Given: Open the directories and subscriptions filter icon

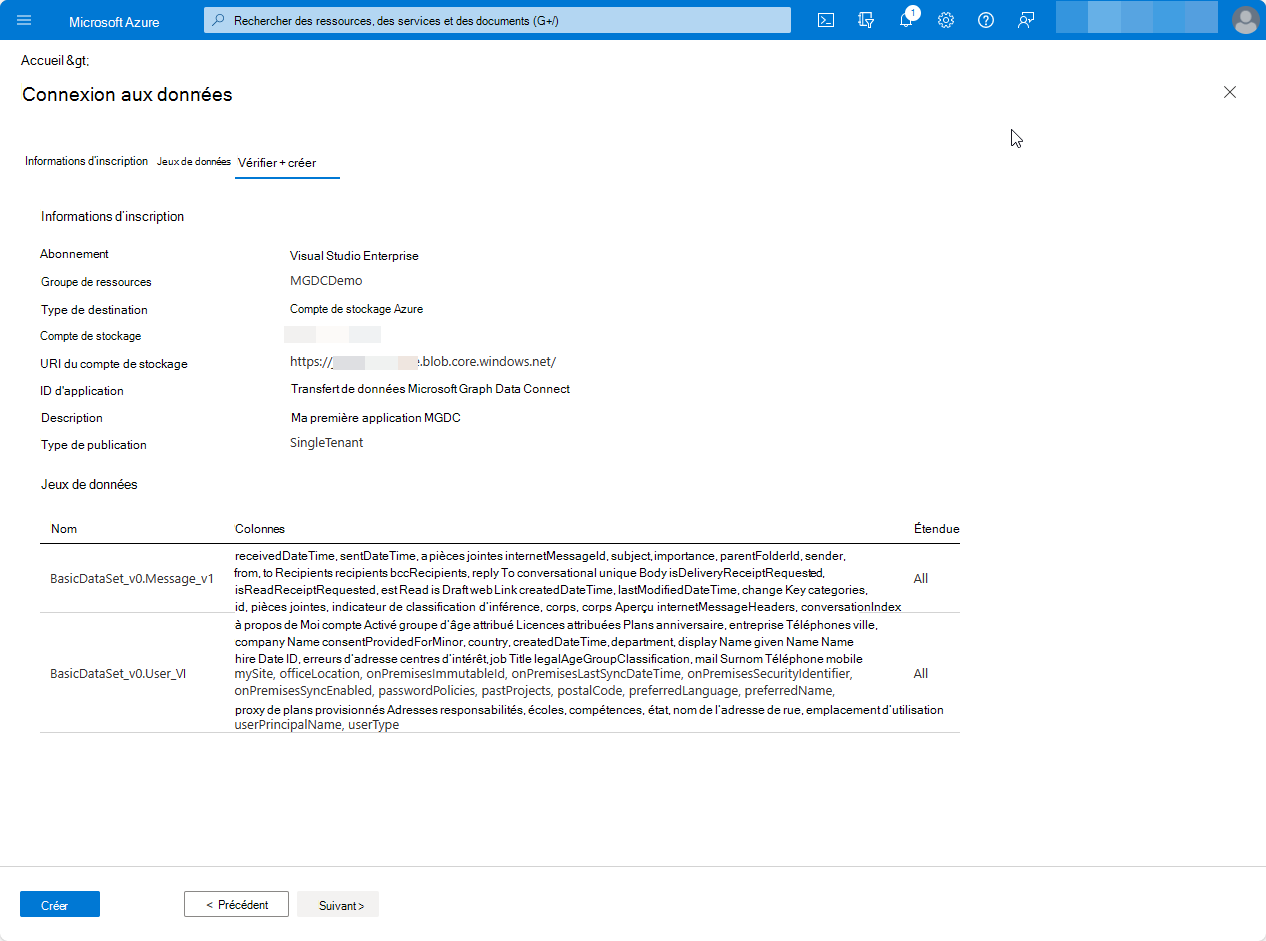Looking at the screenshot, I should (866, 20).
